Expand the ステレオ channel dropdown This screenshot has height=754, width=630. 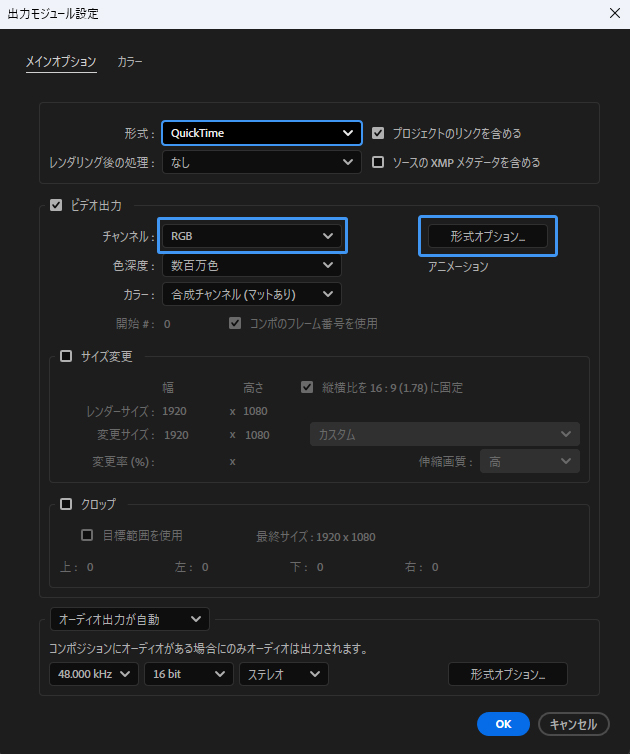click(283, 675)
